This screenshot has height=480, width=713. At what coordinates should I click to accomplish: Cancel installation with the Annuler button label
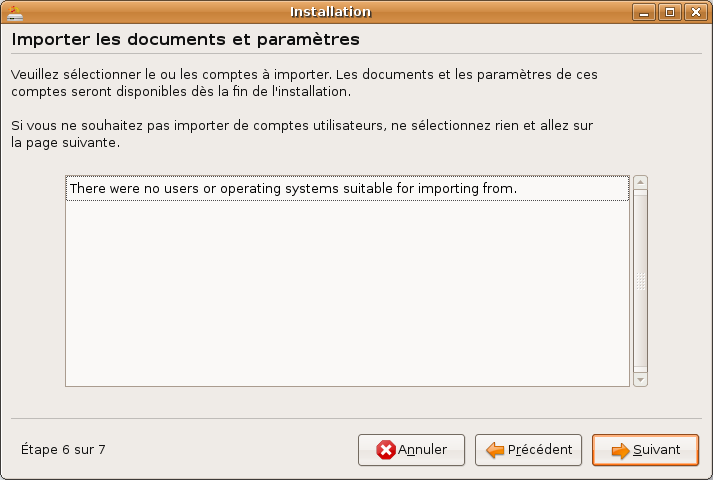[422, 450]
